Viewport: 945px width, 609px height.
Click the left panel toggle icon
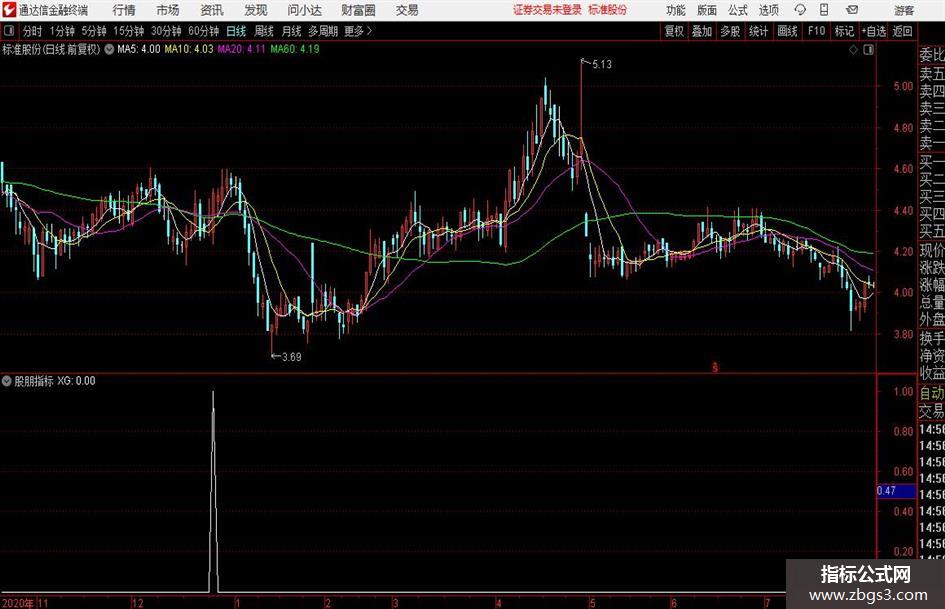(9, 31)
